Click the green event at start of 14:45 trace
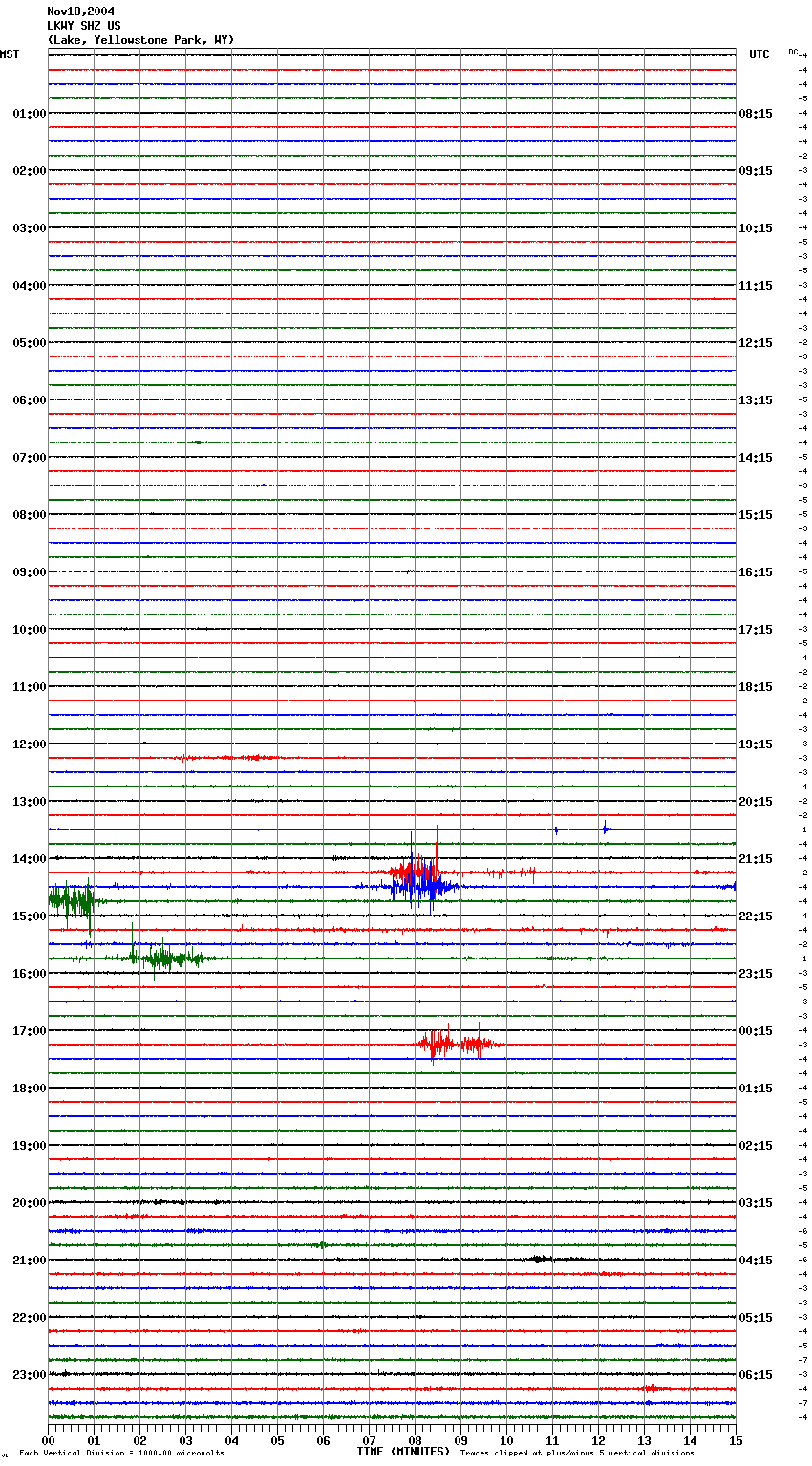 tap(72, 900)
